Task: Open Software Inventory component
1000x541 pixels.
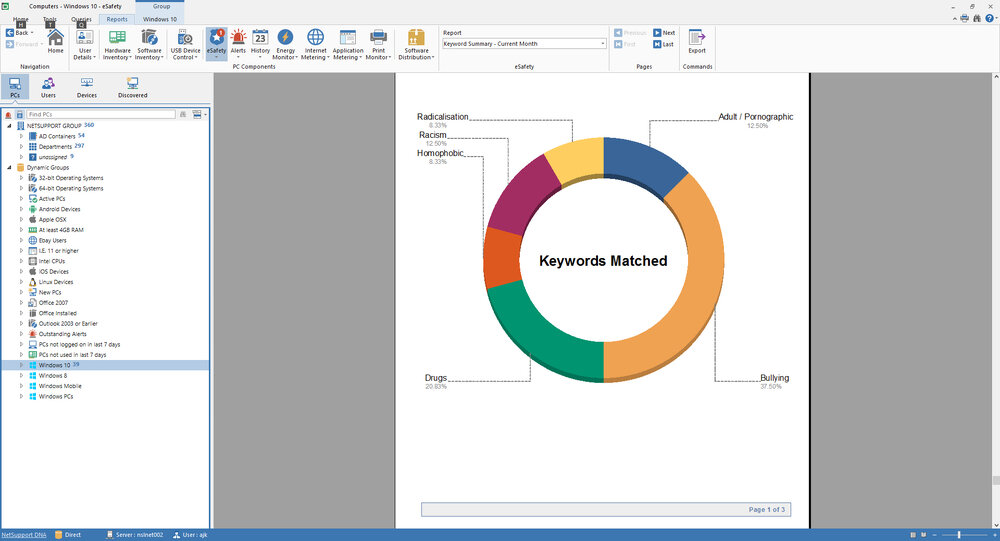Action: point(149,45)
